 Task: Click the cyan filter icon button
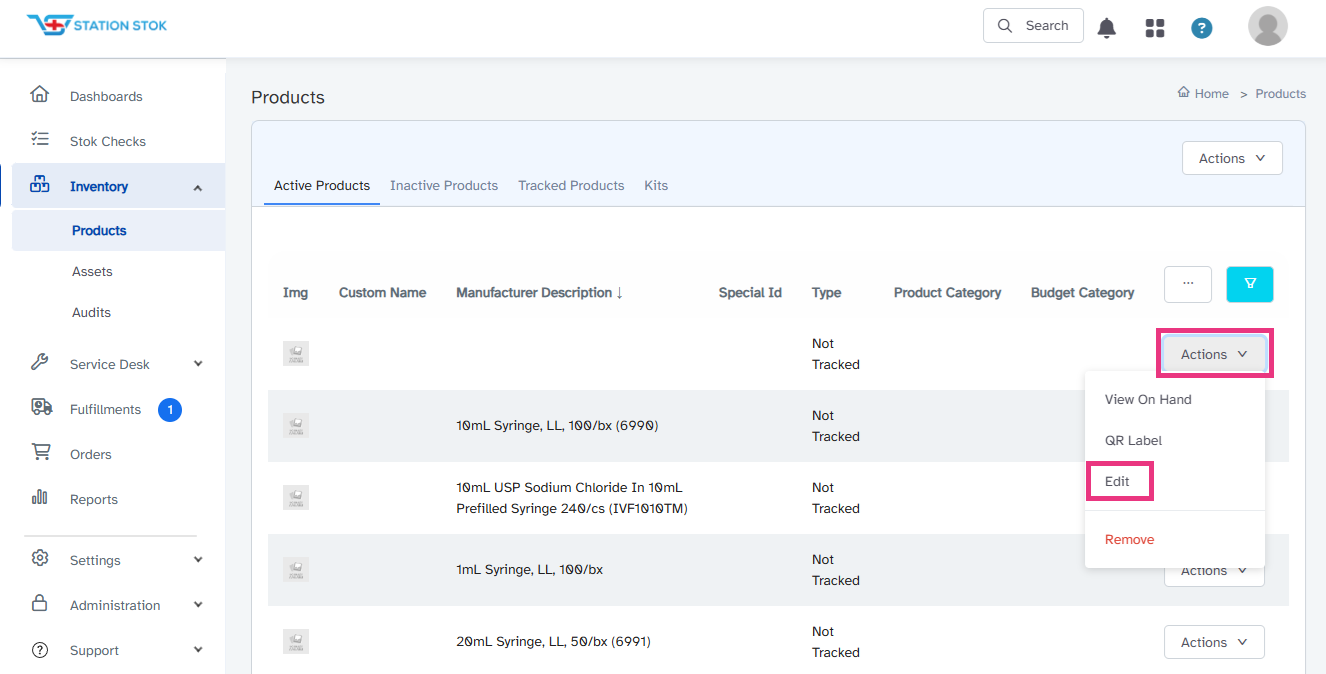coord(1249,284)
